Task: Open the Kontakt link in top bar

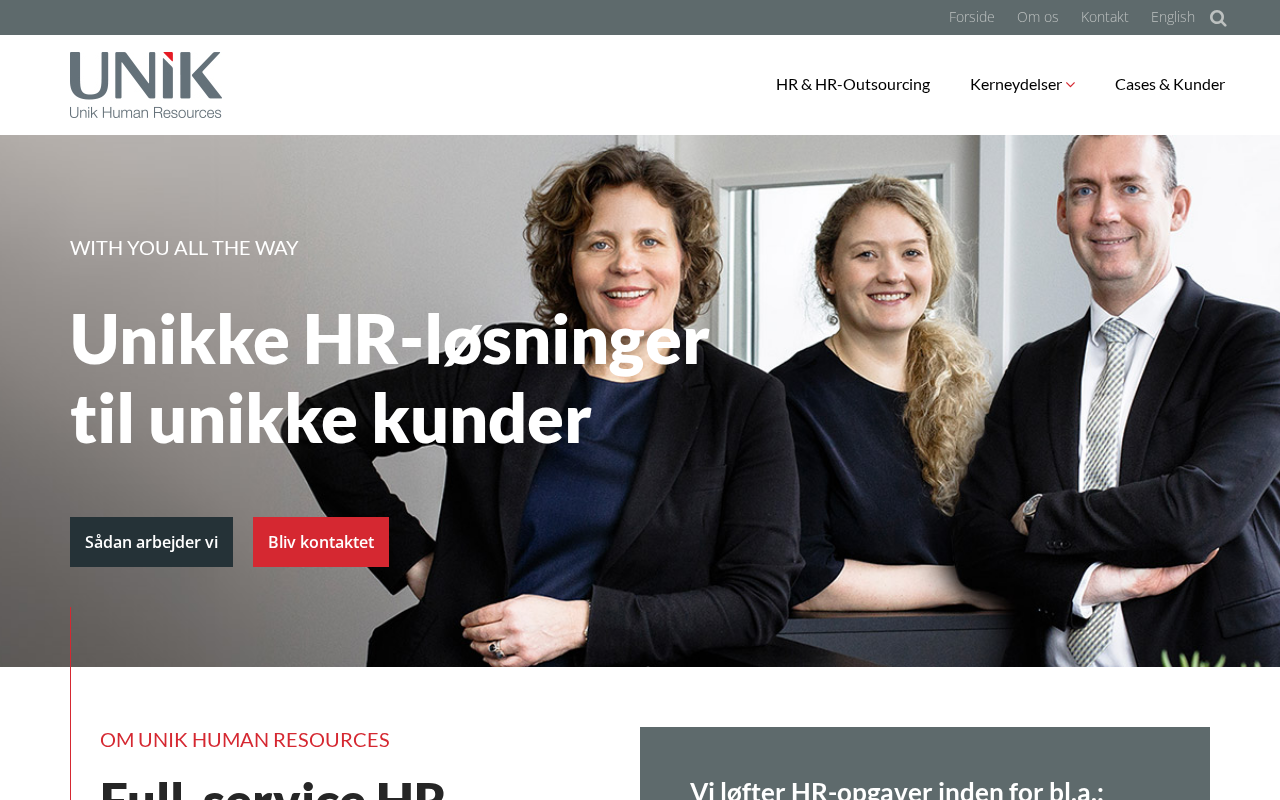Action: pyautogui.click(x=1105, y=17)
